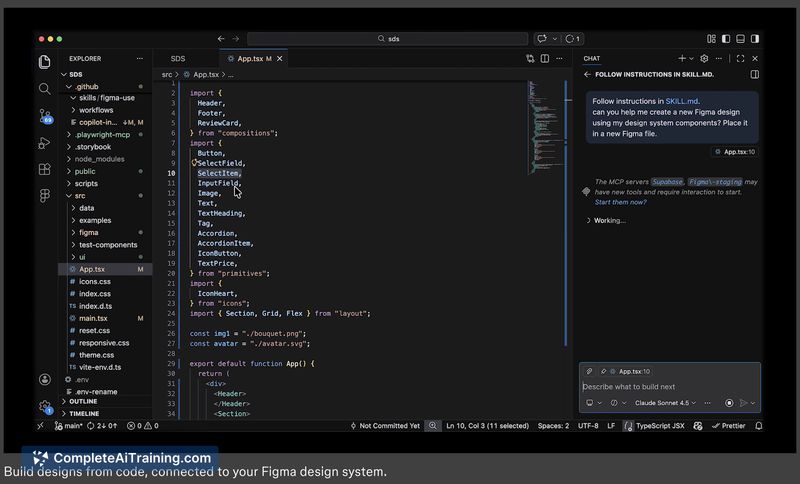Viewport: 800px width, 484px height.
Task: Click the App.tsx breadcrumb segment
Action: 206,74
